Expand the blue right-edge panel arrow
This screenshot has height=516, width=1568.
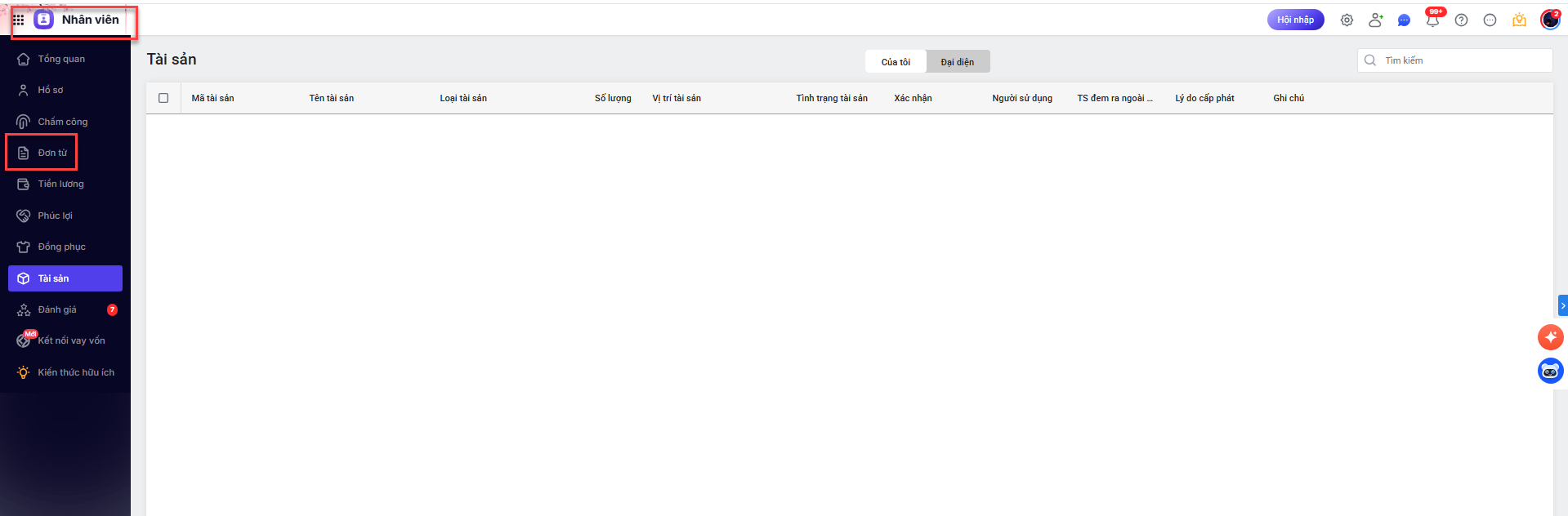coord(1562,305)
